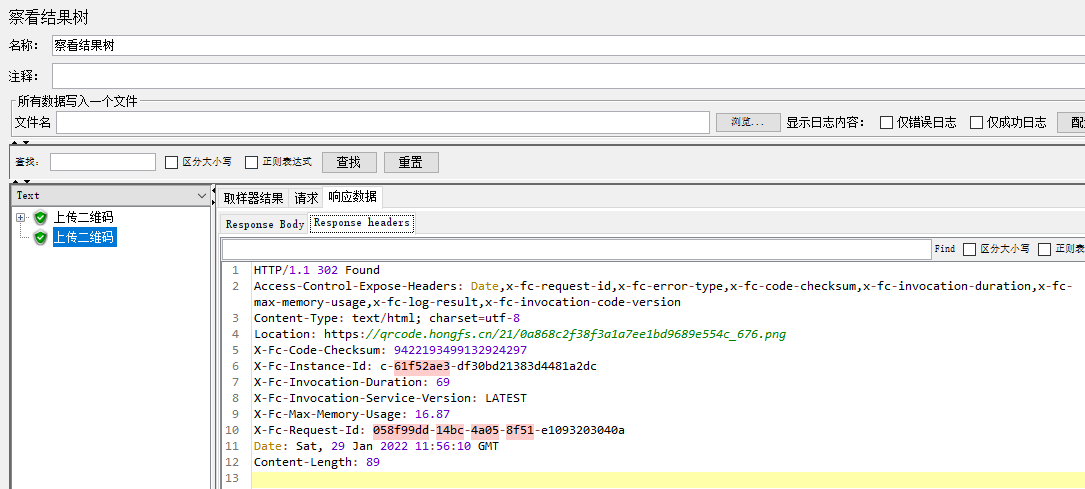Switch to 取样器结果 tab
Viewport: 1085px width, 489px height.
click(x=253, y=198)
